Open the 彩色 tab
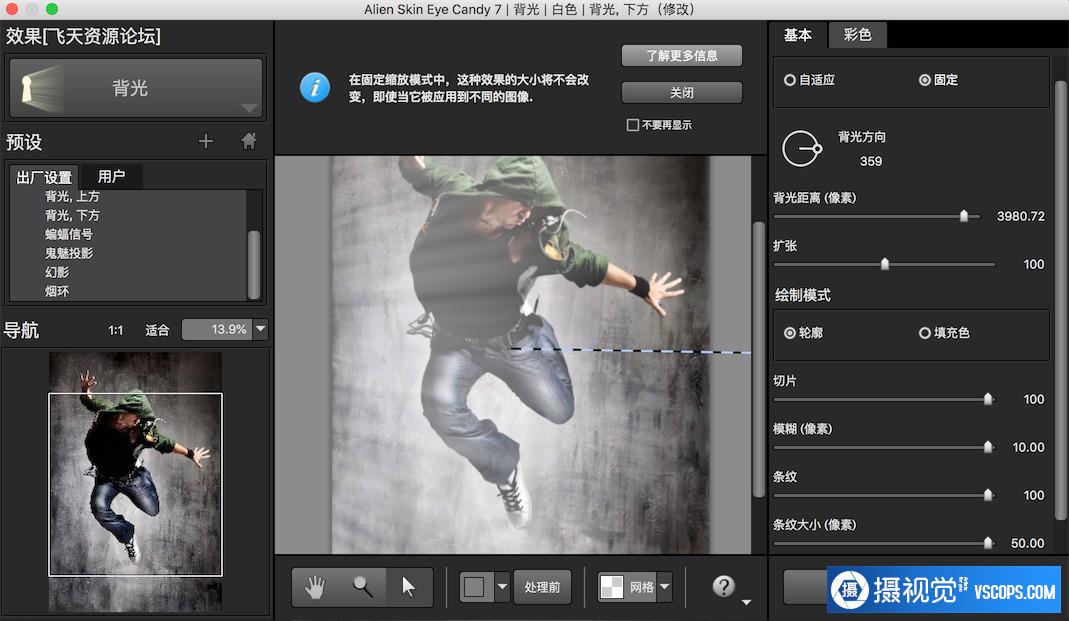The height and width of the screenshot is (621, 1069). pyautogui.click(x=858, y=35)
